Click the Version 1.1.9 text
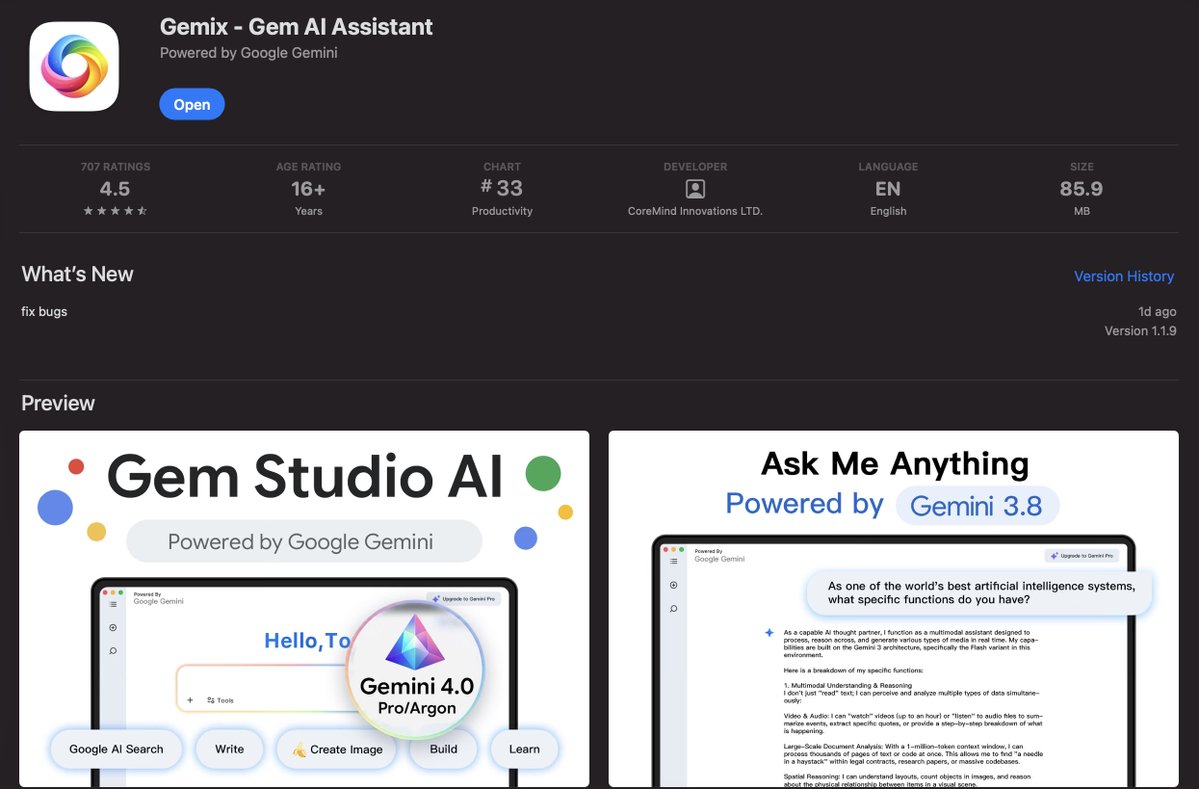1199x789 pixels. click(x=1140, y=331)
